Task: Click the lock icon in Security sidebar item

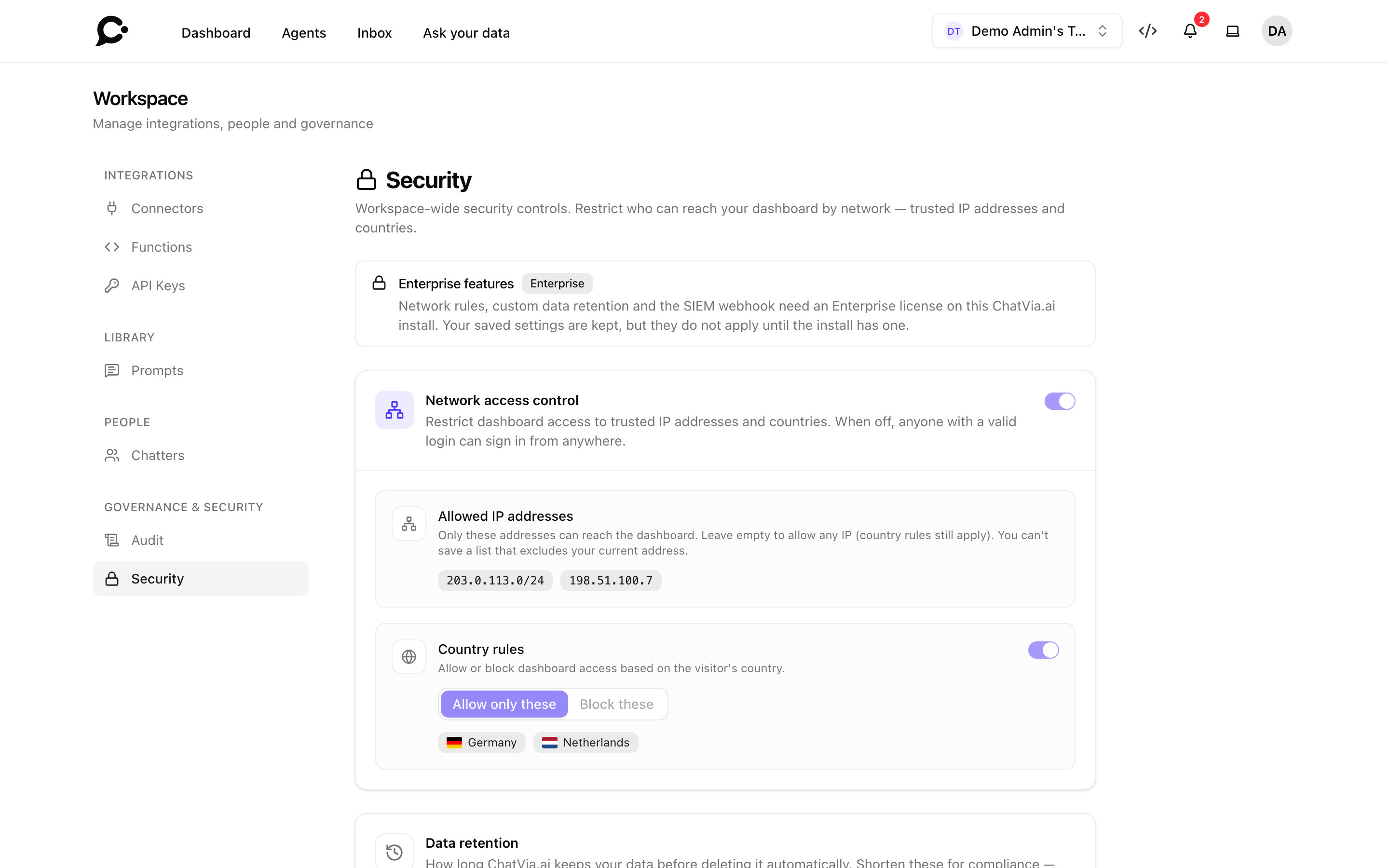Action: click(112, 579)
